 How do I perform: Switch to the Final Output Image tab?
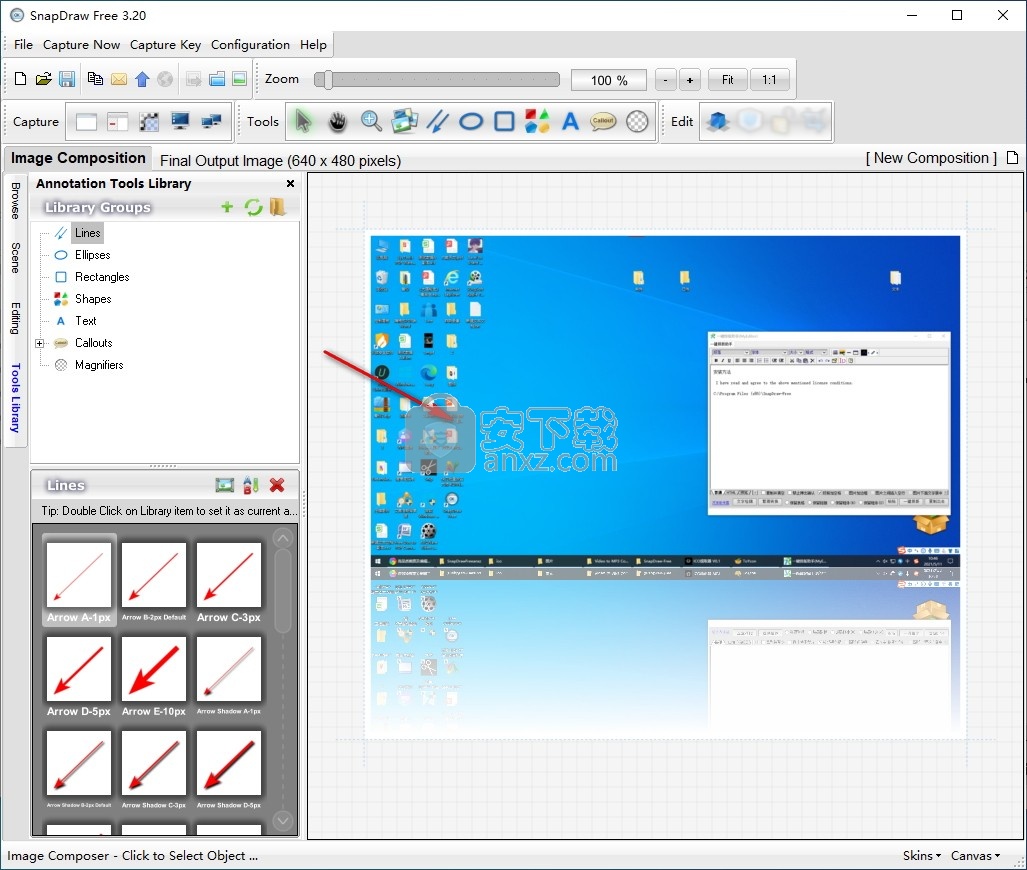tap(280, 161)
